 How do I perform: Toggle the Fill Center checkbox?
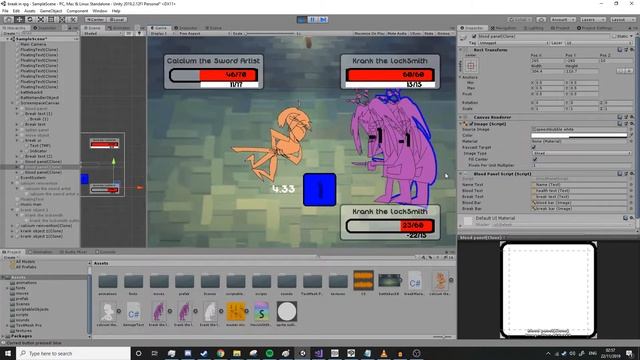(x=534, y=159)
